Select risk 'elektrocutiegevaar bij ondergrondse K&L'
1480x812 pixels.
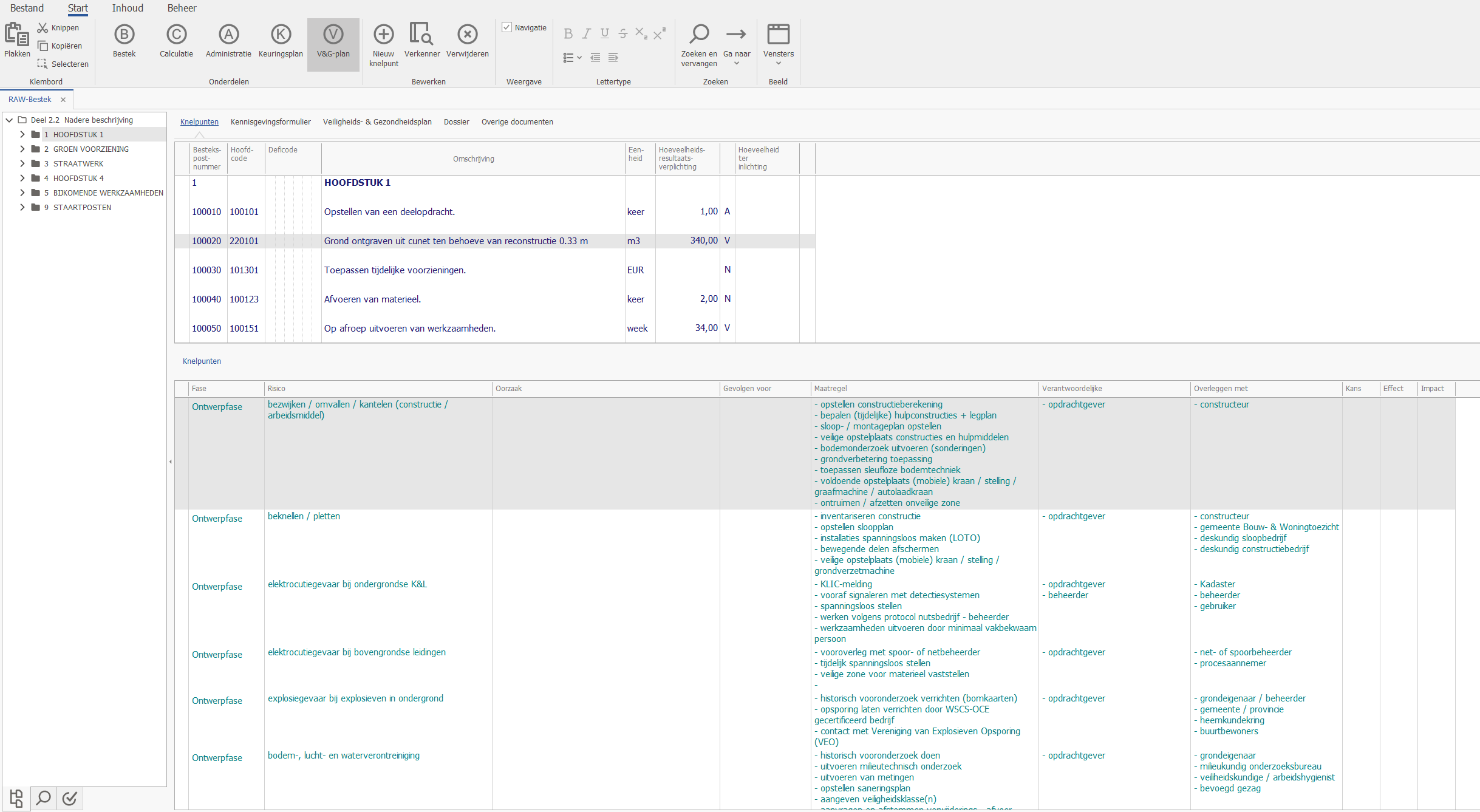(347, 584)
